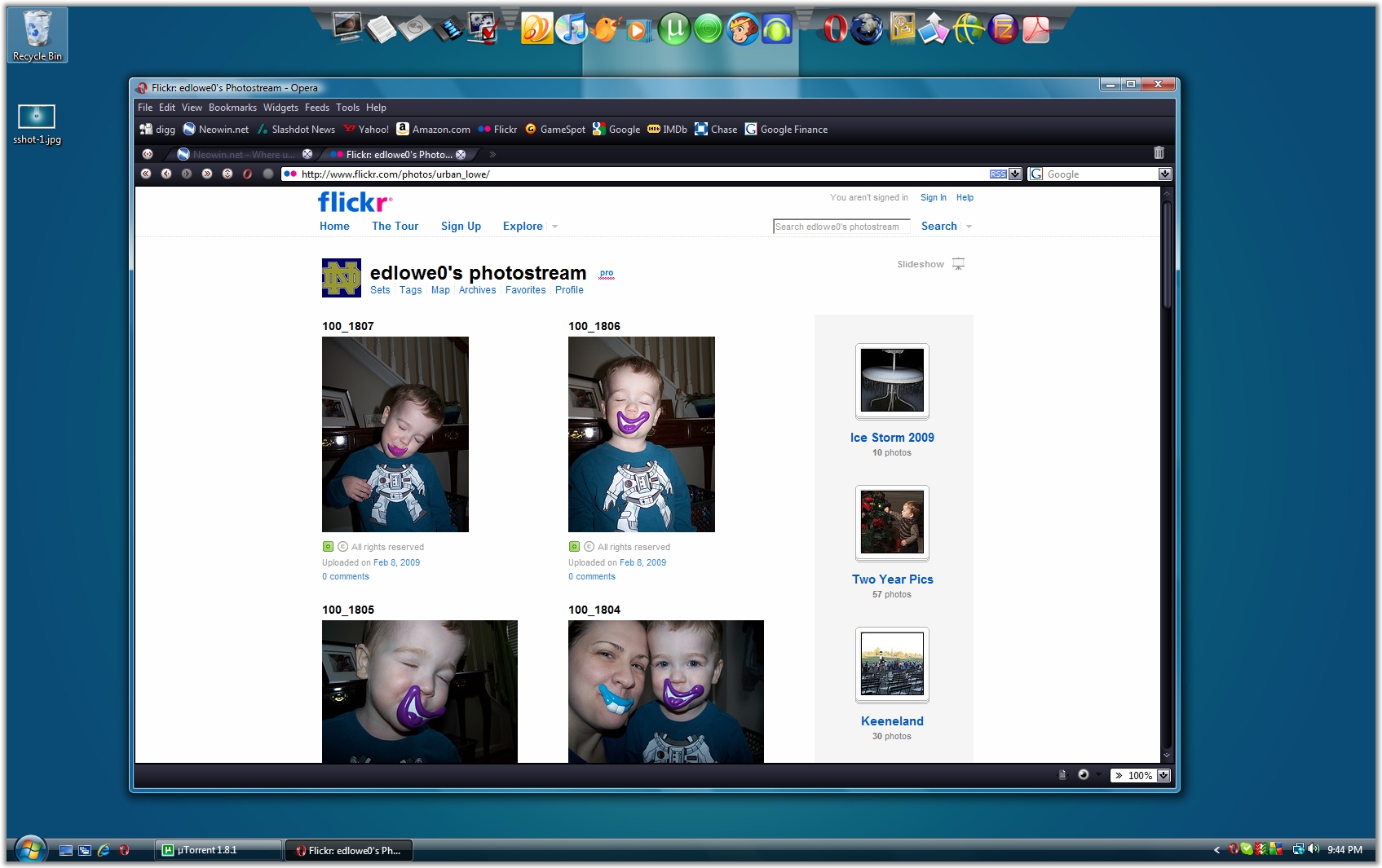This screenshot has height=868, width=1382.
Task: Go back using the Back arrow button
Action: (166, 174)
